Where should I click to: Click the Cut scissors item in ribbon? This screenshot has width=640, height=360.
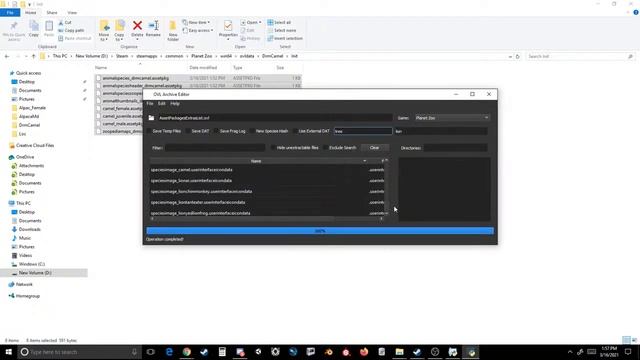(65, 22)
